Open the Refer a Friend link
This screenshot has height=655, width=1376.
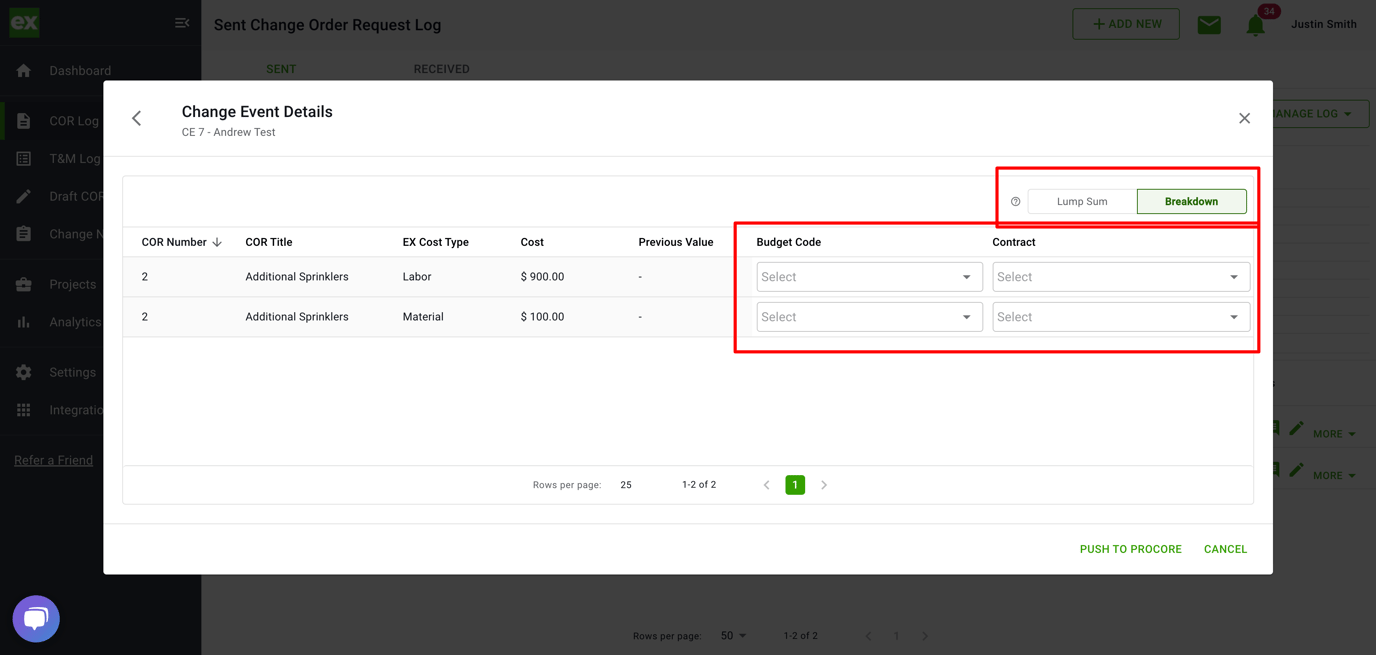[x=53, y=459]
